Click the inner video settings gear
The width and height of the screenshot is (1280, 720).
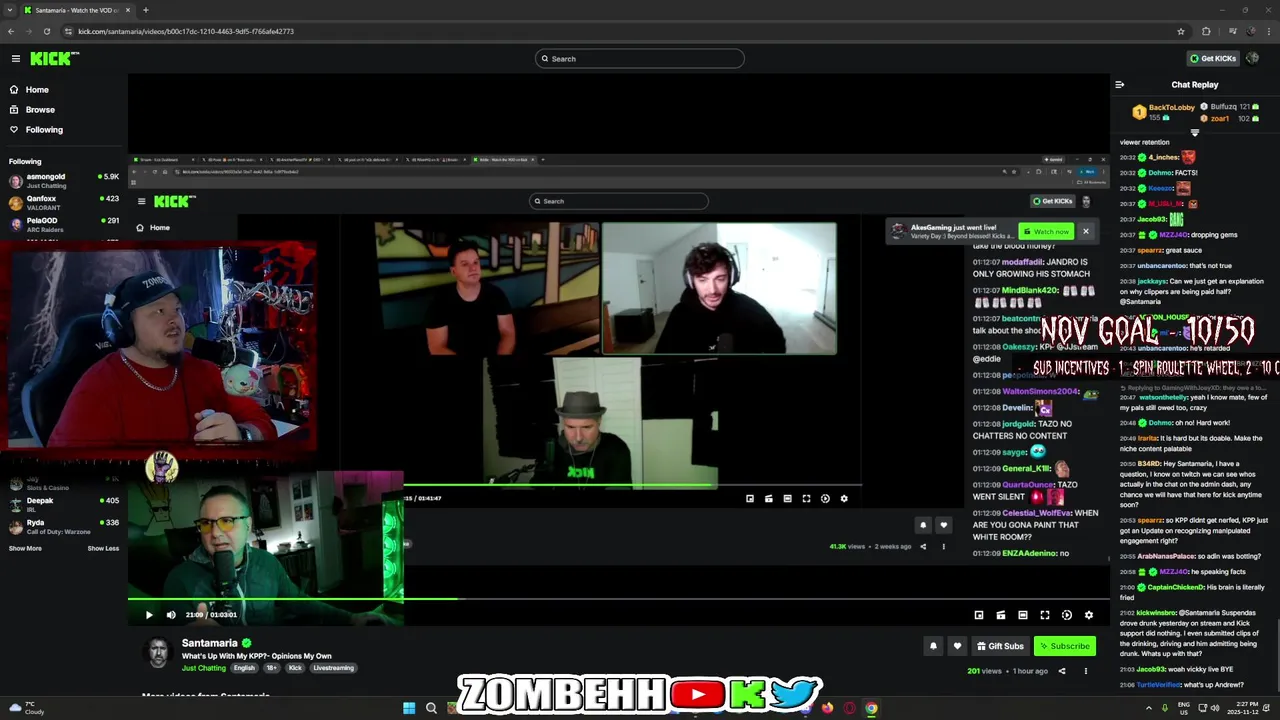click(844, 498)
